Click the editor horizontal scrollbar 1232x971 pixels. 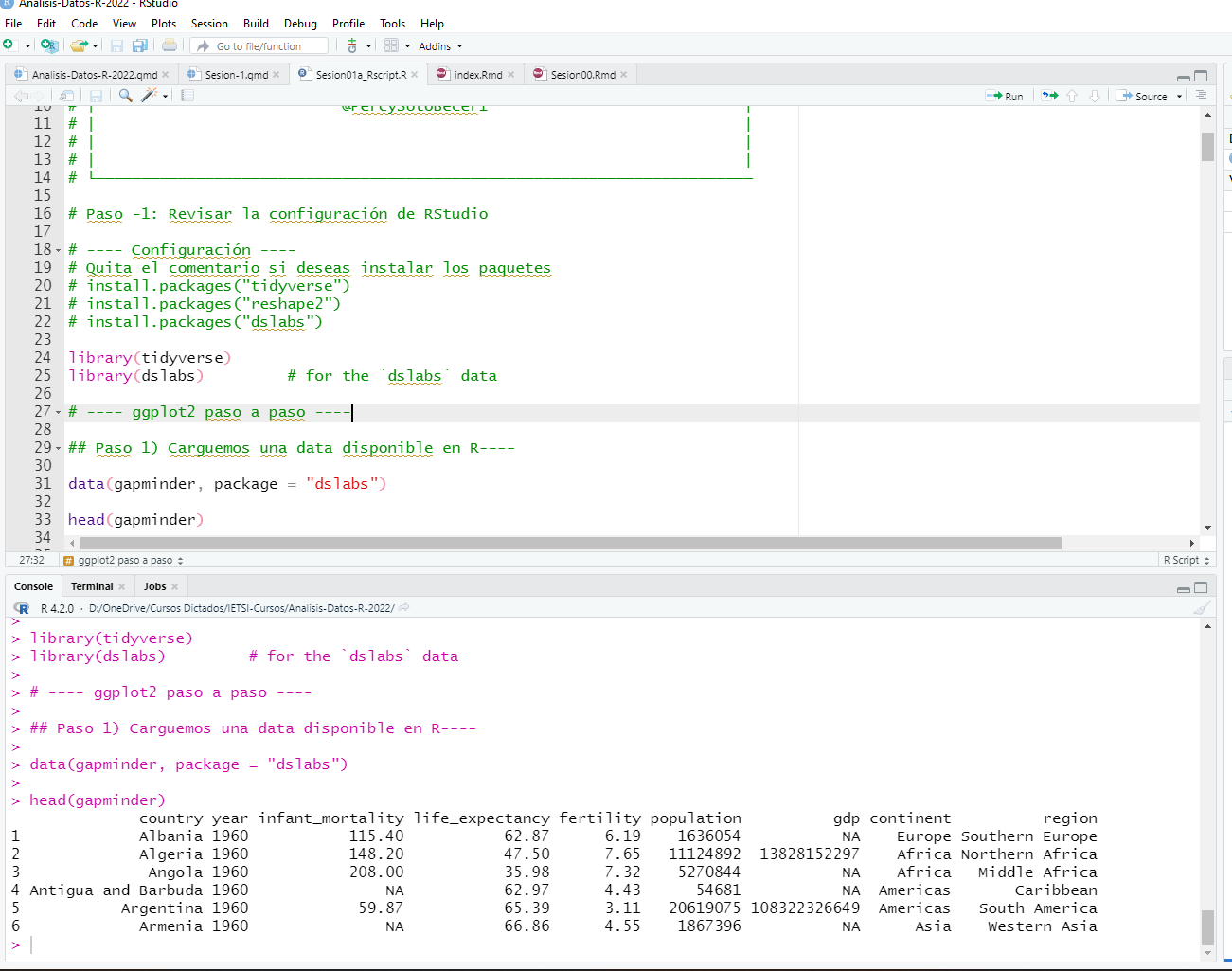[x=570, y=544]
